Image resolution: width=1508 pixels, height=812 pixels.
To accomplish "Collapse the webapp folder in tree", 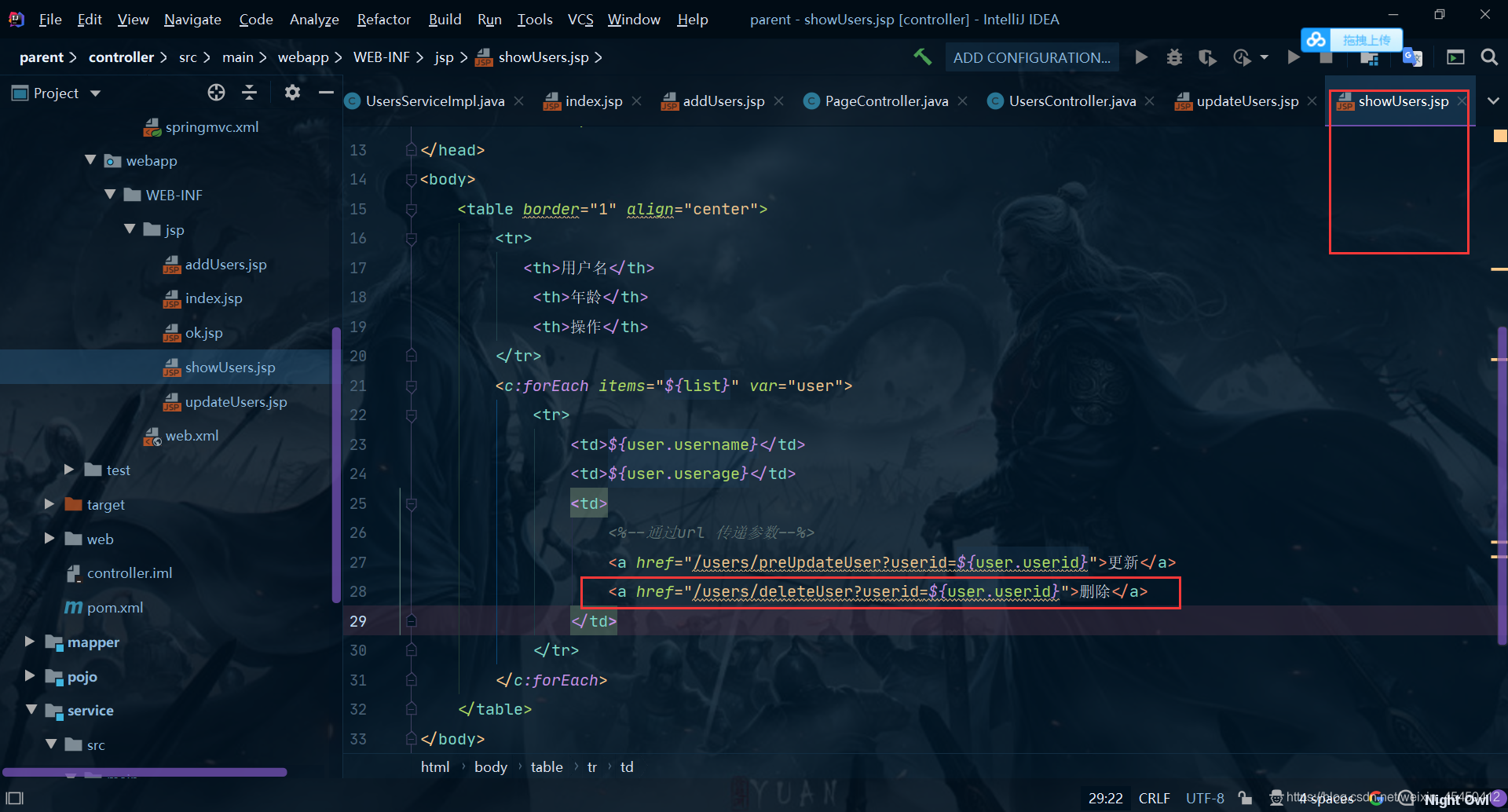I will (90, 160).
